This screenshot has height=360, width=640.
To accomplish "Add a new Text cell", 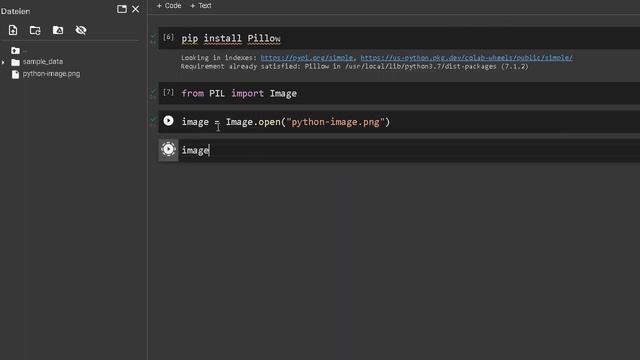I will click(201, 6).
